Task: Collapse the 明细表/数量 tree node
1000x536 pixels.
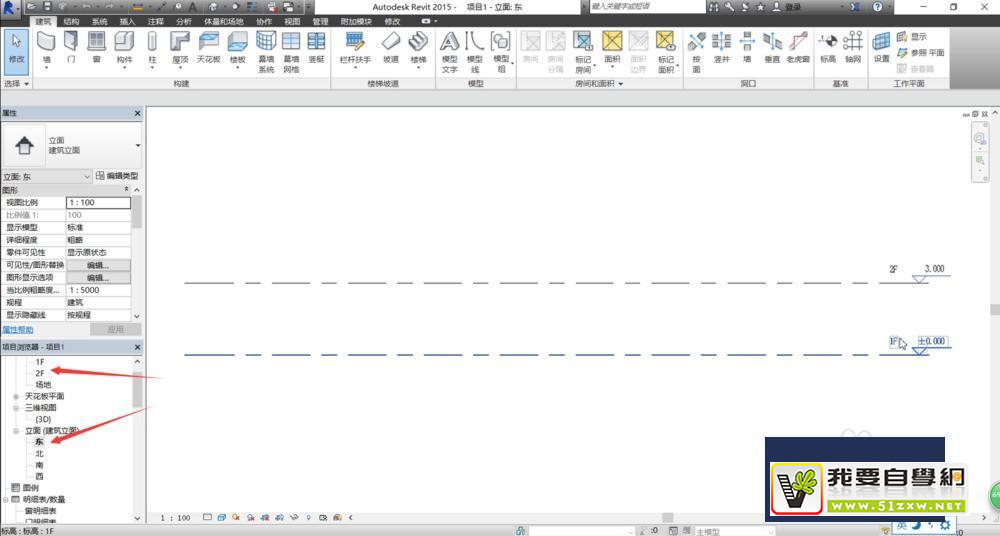Action: coord(6,500)
